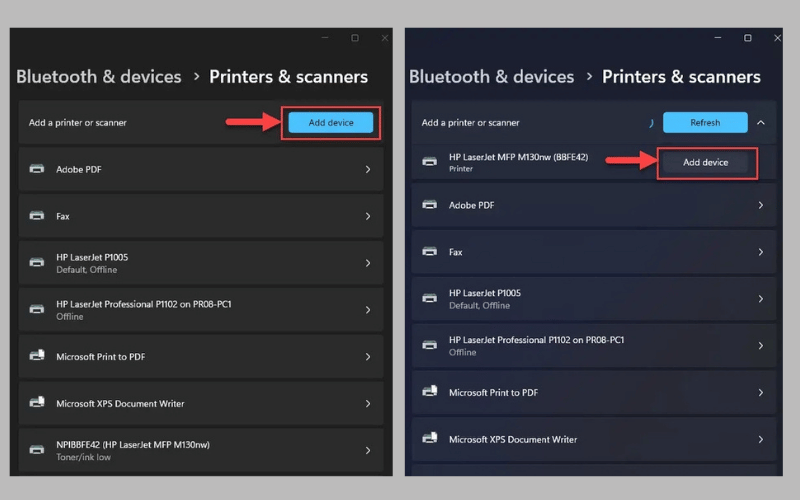Open Adobe PDF chevron in left window
This screenshot has height=500, width=800.
(368, 169)
